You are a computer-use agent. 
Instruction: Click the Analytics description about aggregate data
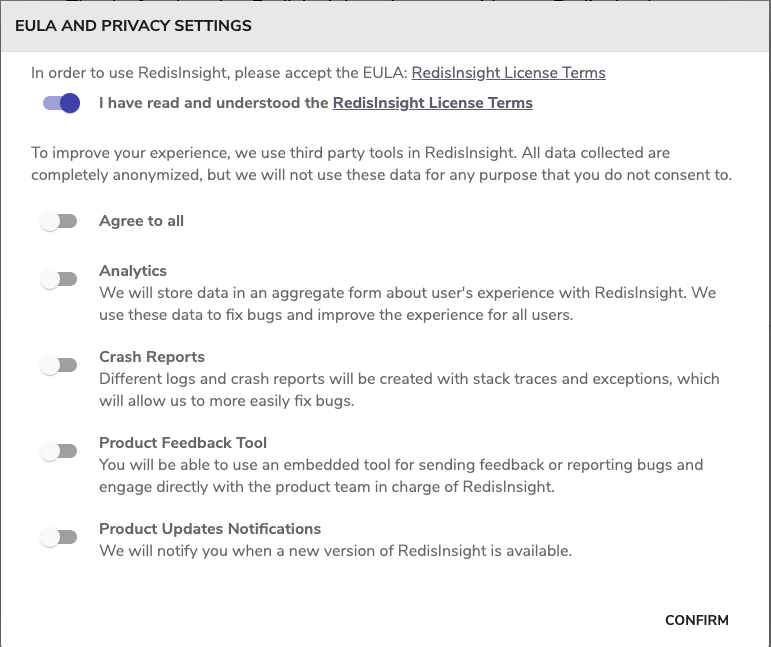pyautogui.click(x=407, y=303)
